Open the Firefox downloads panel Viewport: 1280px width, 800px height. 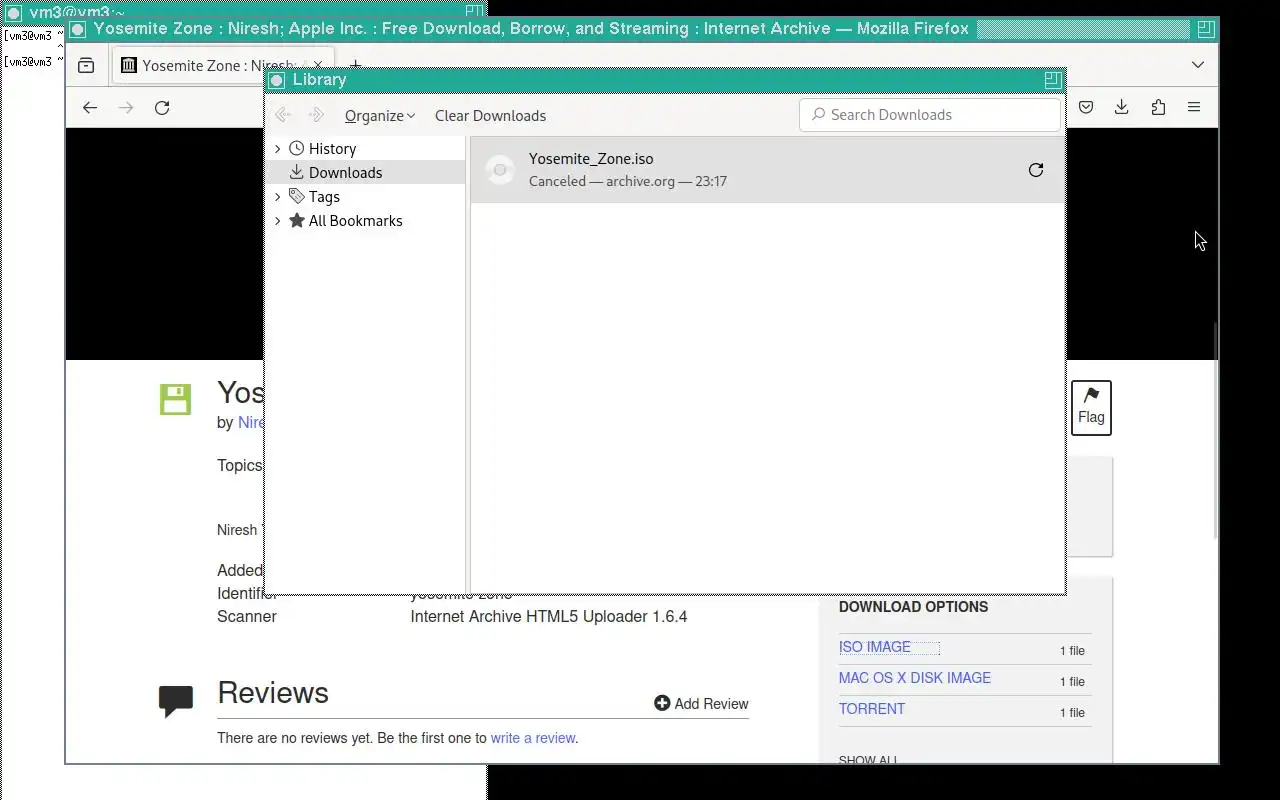pyautogui.click(x=1122, y=107)
